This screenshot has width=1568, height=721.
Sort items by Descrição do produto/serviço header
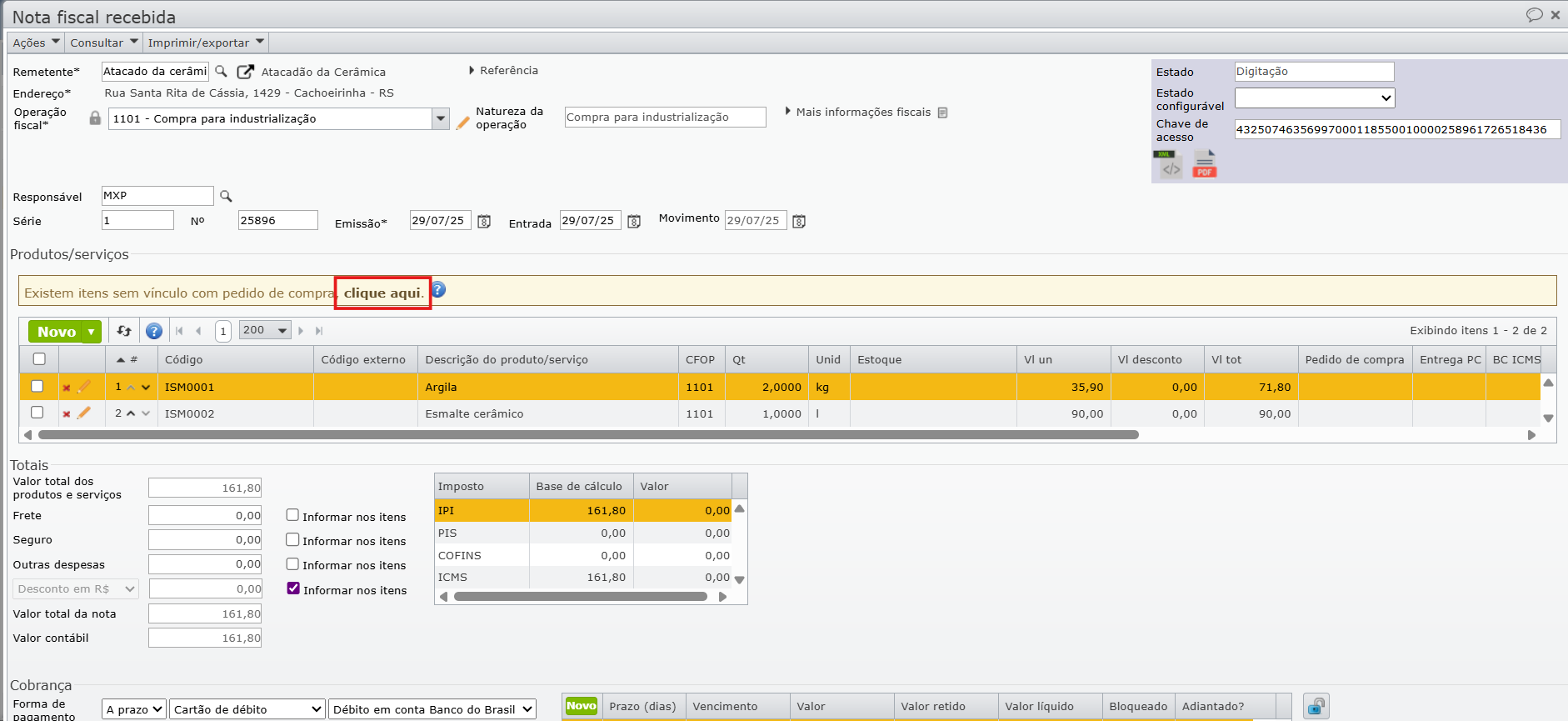547,360
